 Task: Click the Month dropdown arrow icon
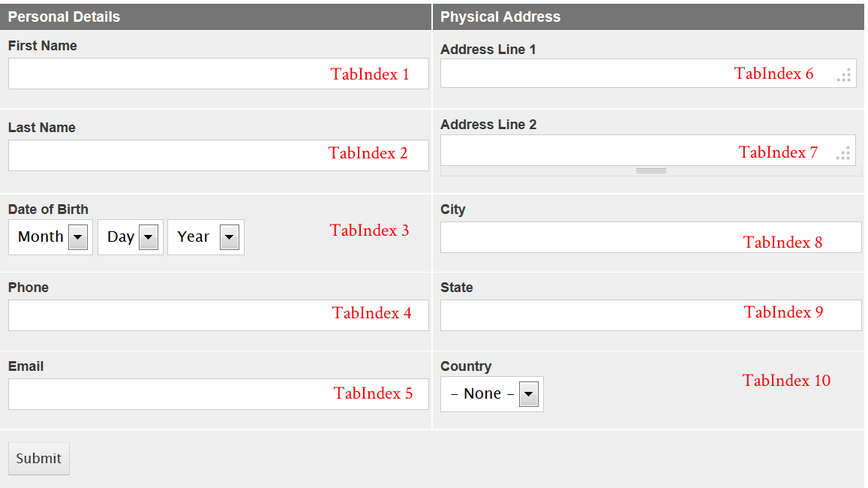(x=78, y=237)
